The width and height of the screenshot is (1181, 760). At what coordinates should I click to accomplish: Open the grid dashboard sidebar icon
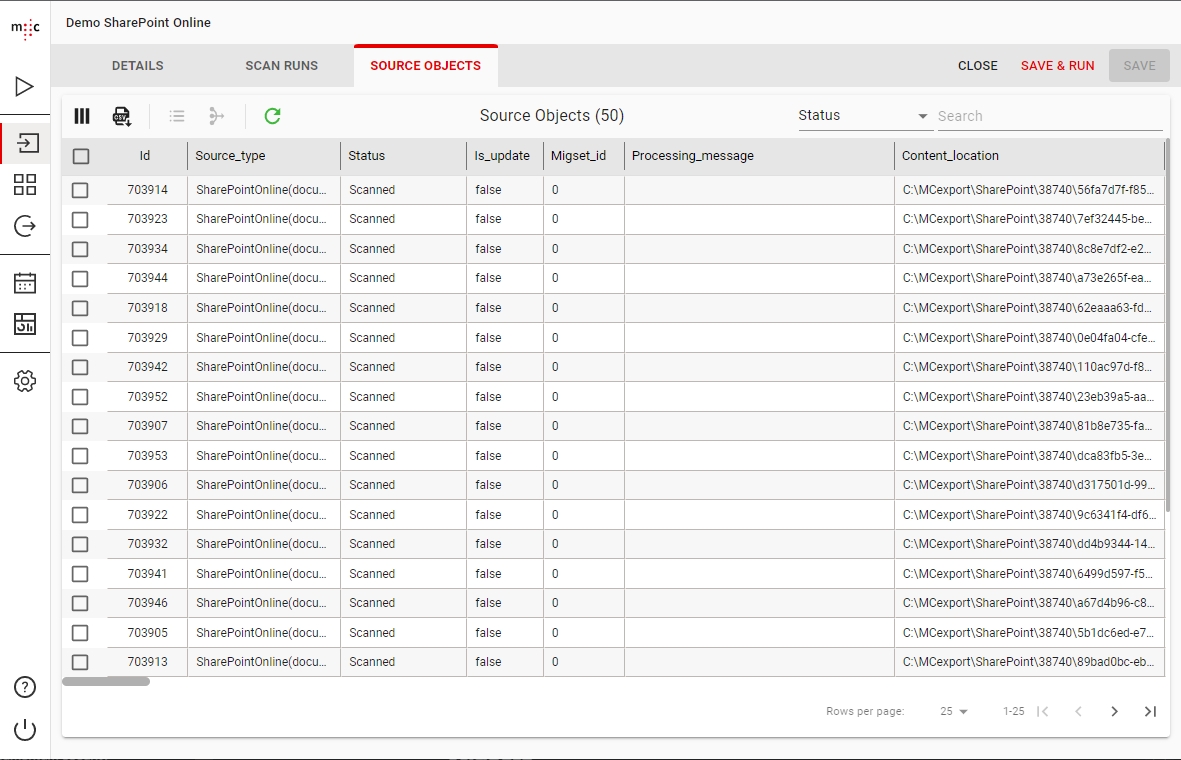click(25, 184)
